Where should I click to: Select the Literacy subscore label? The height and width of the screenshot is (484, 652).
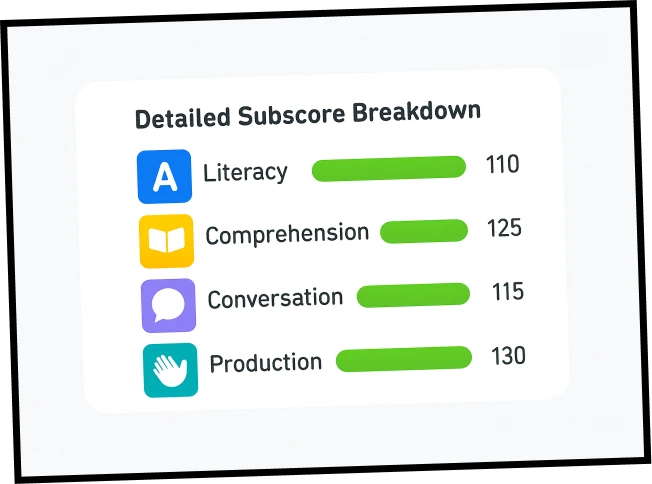[245, 172]
